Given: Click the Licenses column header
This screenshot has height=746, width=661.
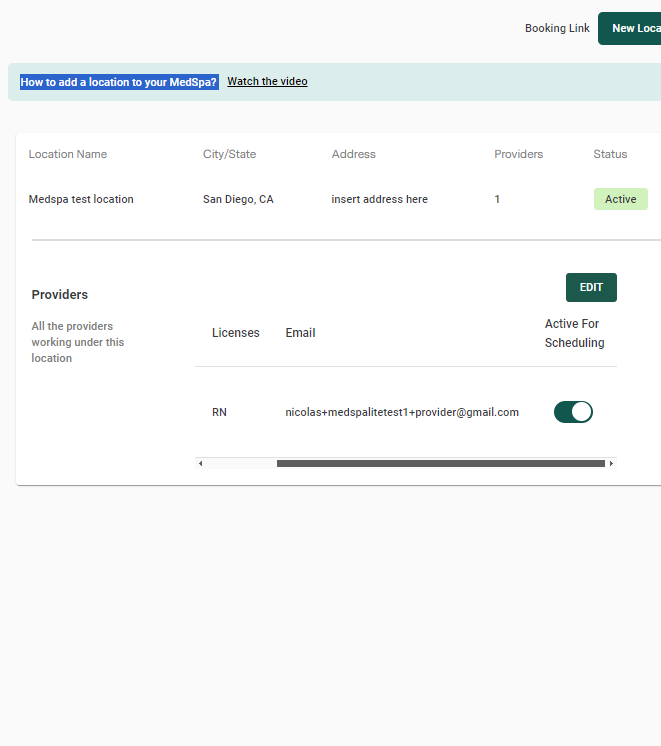Looking at the screenshot, I should pos(236,333).
